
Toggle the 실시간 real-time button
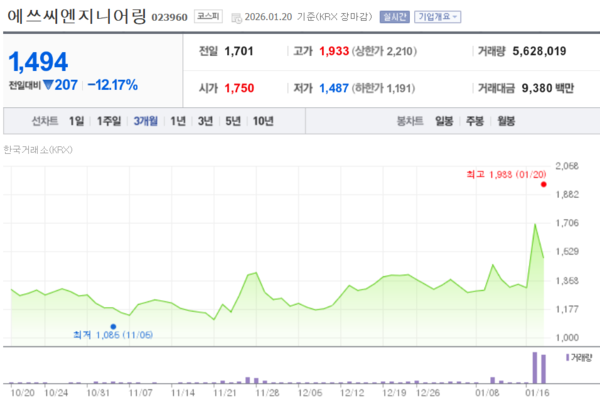coord(395,17)
